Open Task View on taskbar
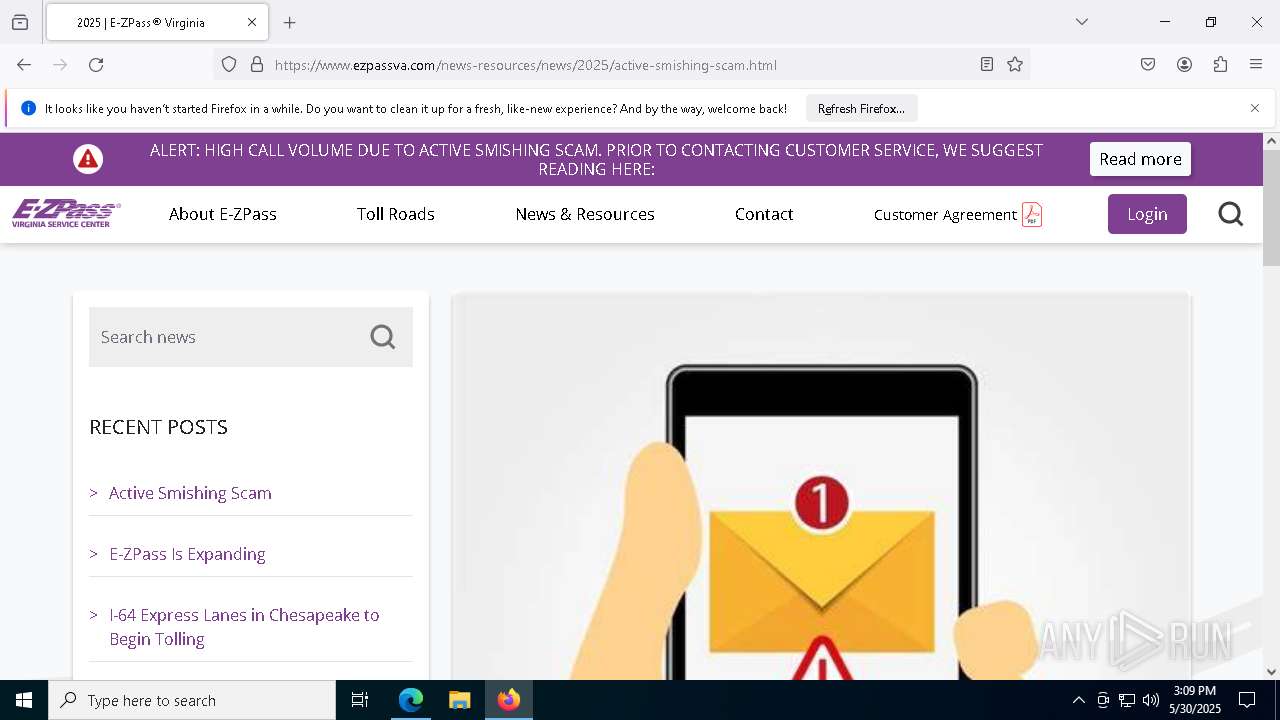The width and height of the screenshot is (1280, 720). click(360, 700)
